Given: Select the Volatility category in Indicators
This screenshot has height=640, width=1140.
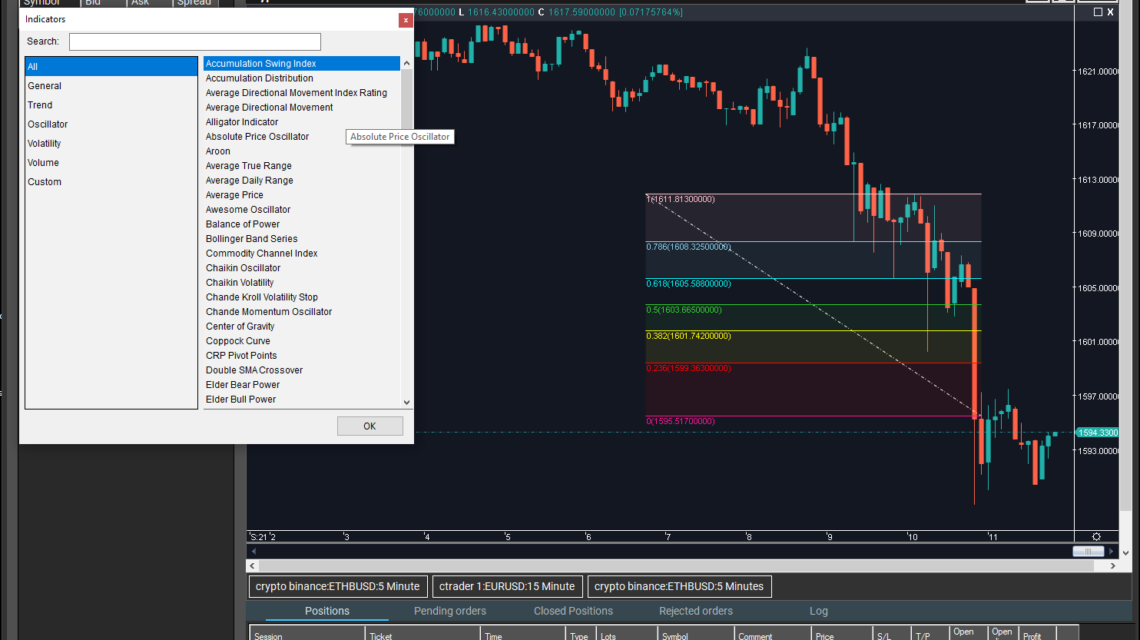Looking at the screenshot, I should click(44, 143).
